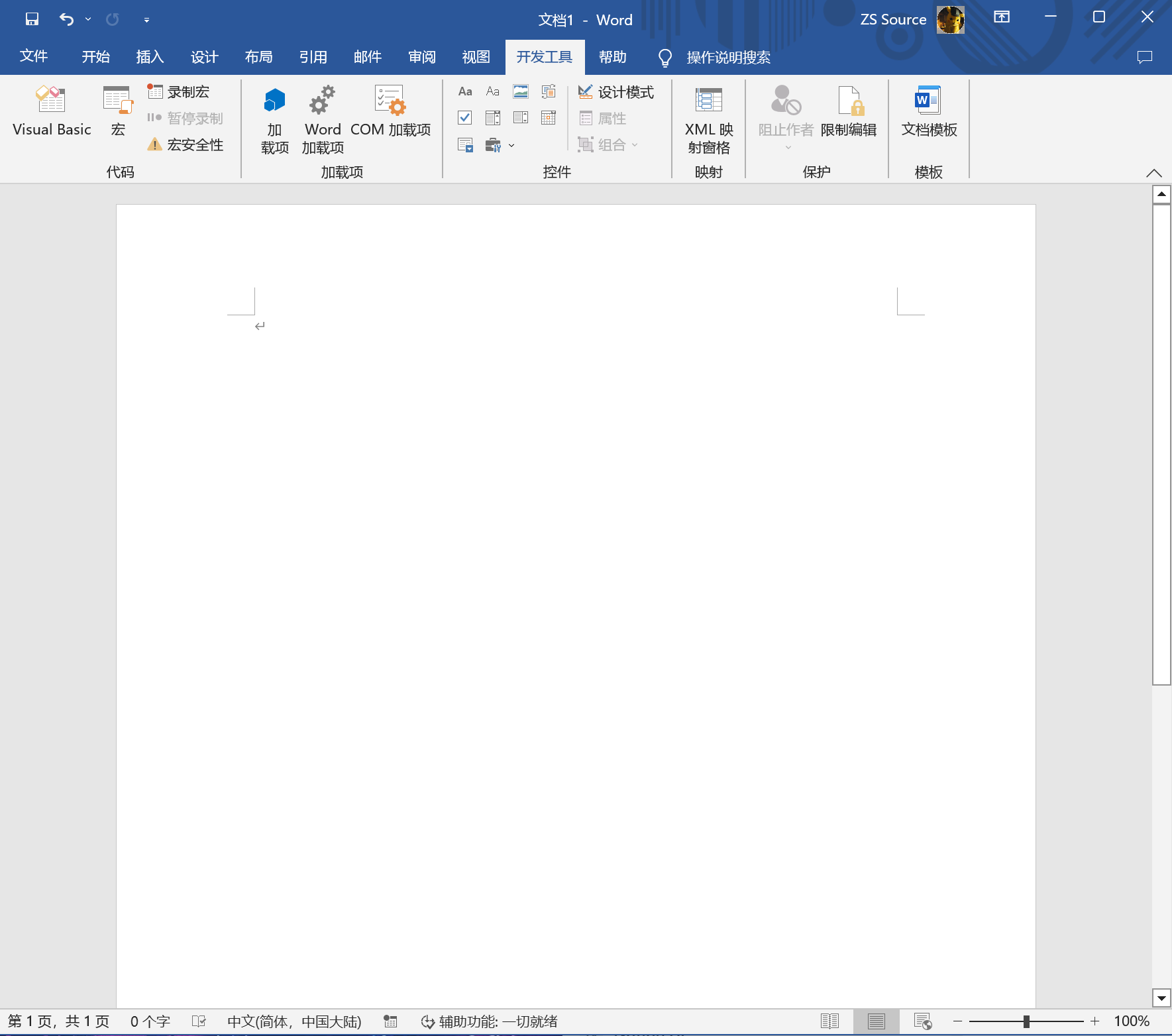Click the 限制编辑 lock icon
Image resolution: width=1172 pixels, height=1036 pixels.
click(x=849, y=101)
